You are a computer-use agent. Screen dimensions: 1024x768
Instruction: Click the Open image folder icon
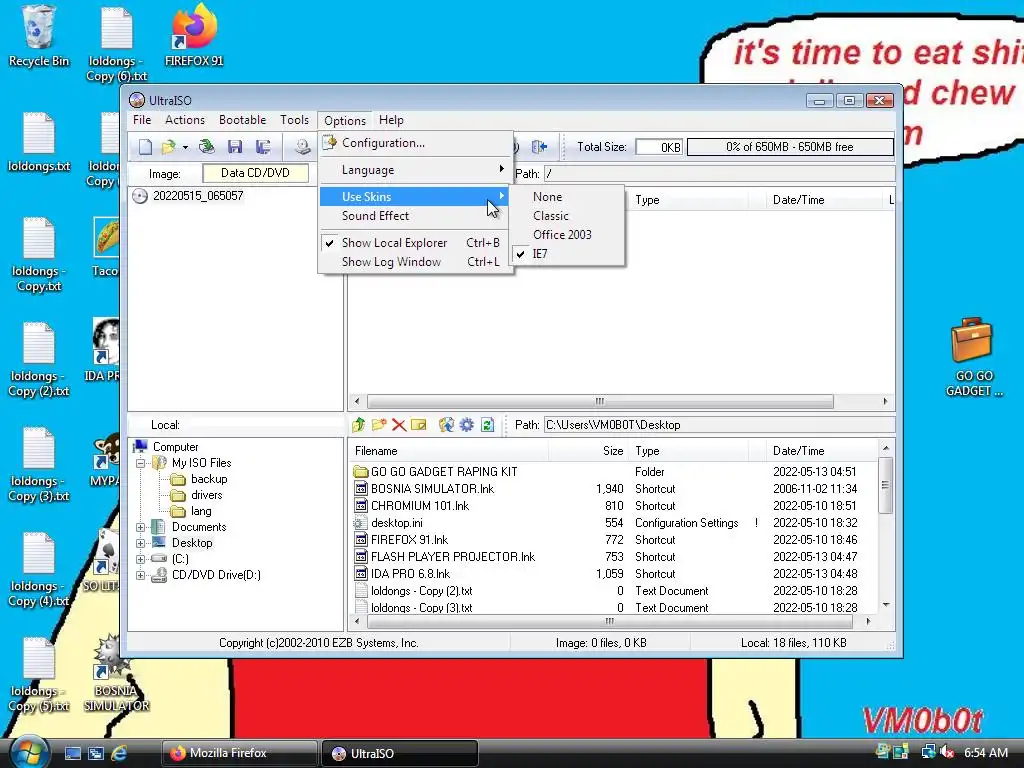point(168,147)
